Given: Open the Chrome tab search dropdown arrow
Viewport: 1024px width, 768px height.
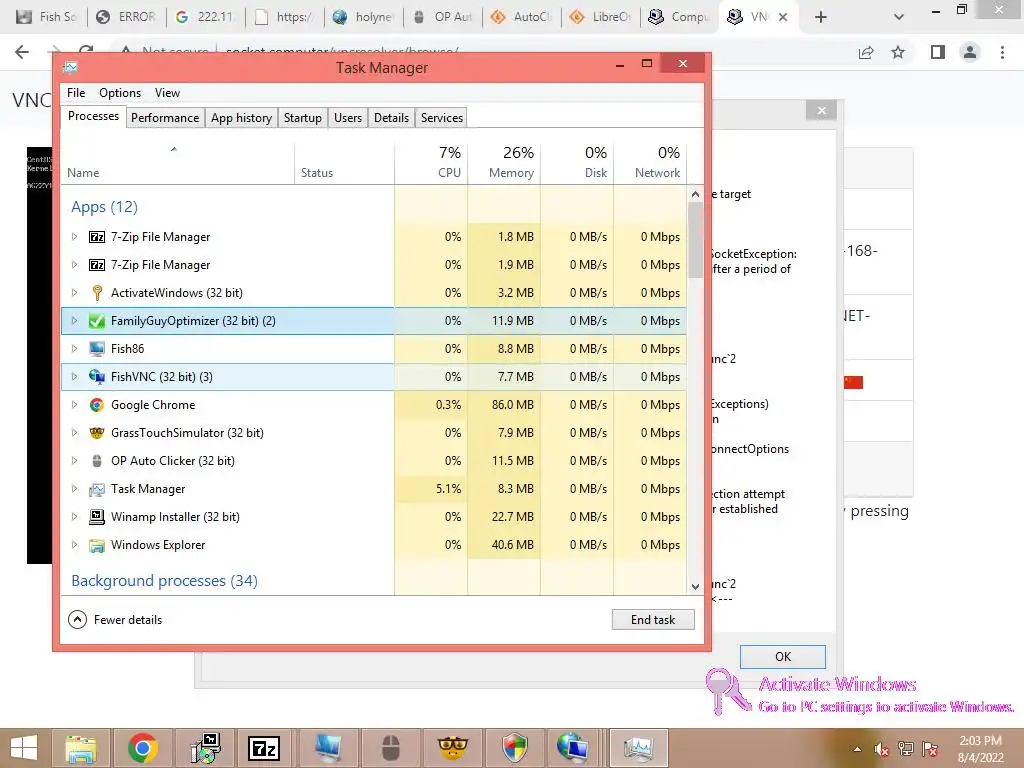Looking at the screenshot, I should tap(899, 17).
